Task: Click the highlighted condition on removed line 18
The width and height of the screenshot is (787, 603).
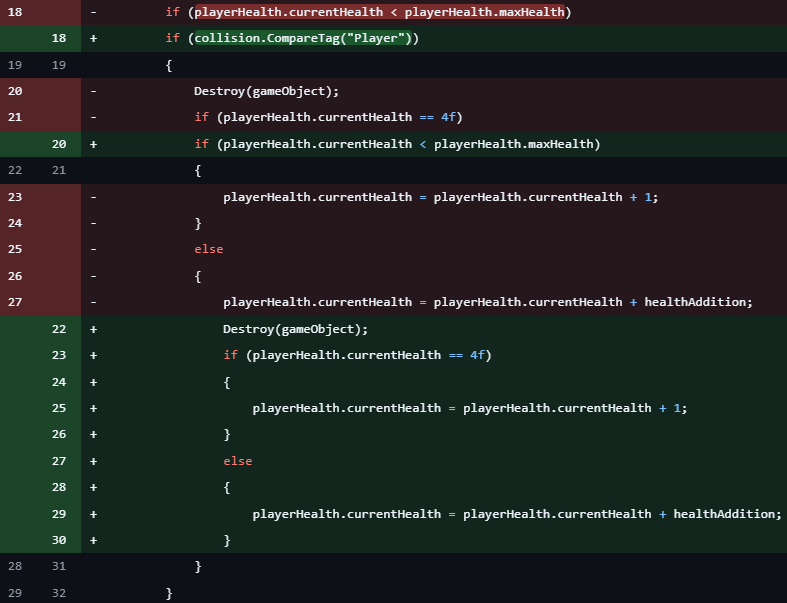Action: tap(380, 12)
